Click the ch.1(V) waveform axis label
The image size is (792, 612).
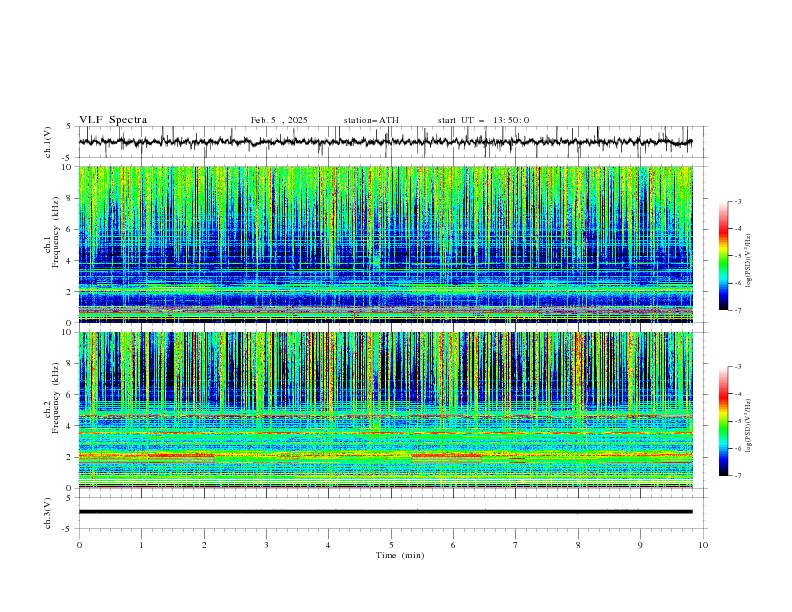click(x=47, y=142)
